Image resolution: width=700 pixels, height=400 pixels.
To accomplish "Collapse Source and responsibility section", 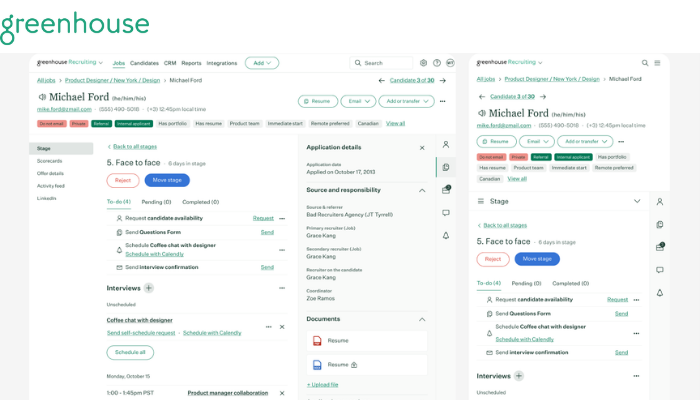I will click(x=422, y=191).
